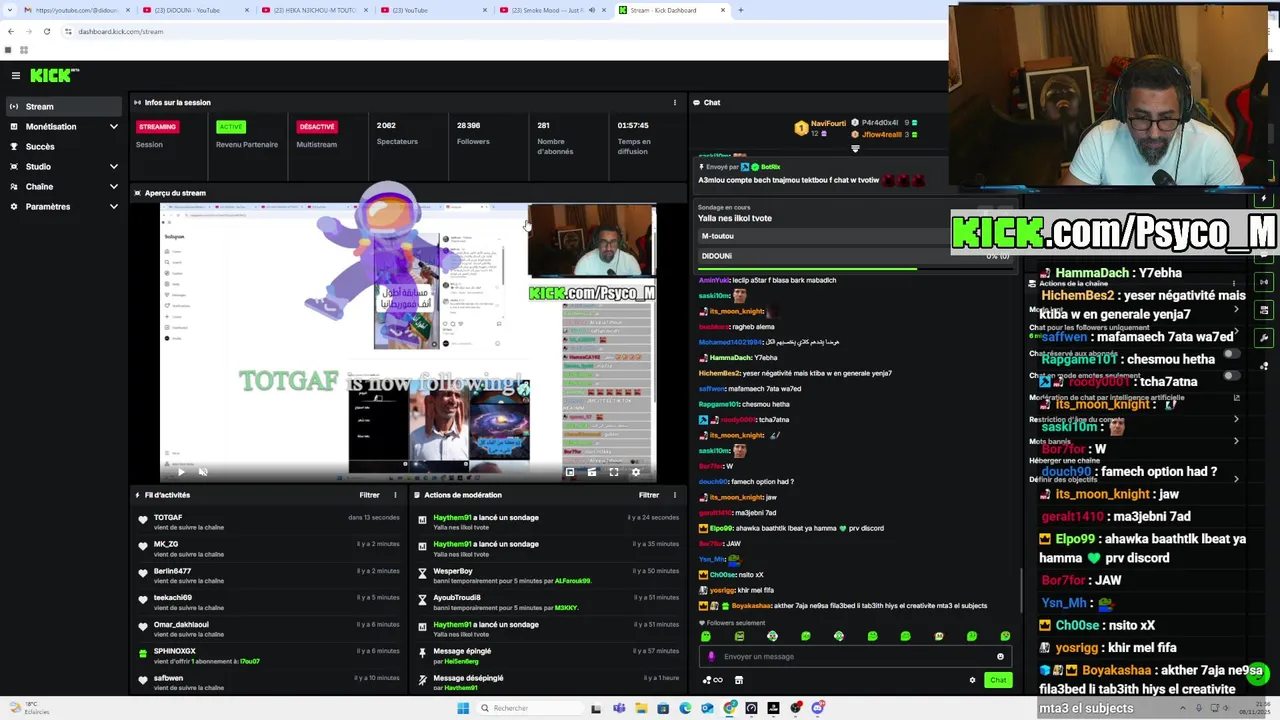This screenshot has height=720, width=1280.
Task: Click the poll countdown progress bar
Action: pos(857,268)
